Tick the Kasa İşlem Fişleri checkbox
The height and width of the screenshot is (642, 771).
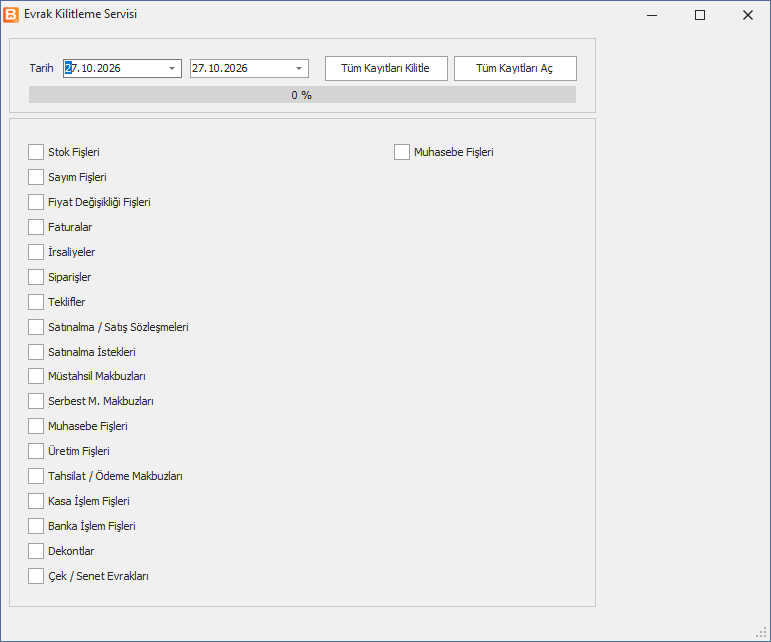(x=36, y=501)
